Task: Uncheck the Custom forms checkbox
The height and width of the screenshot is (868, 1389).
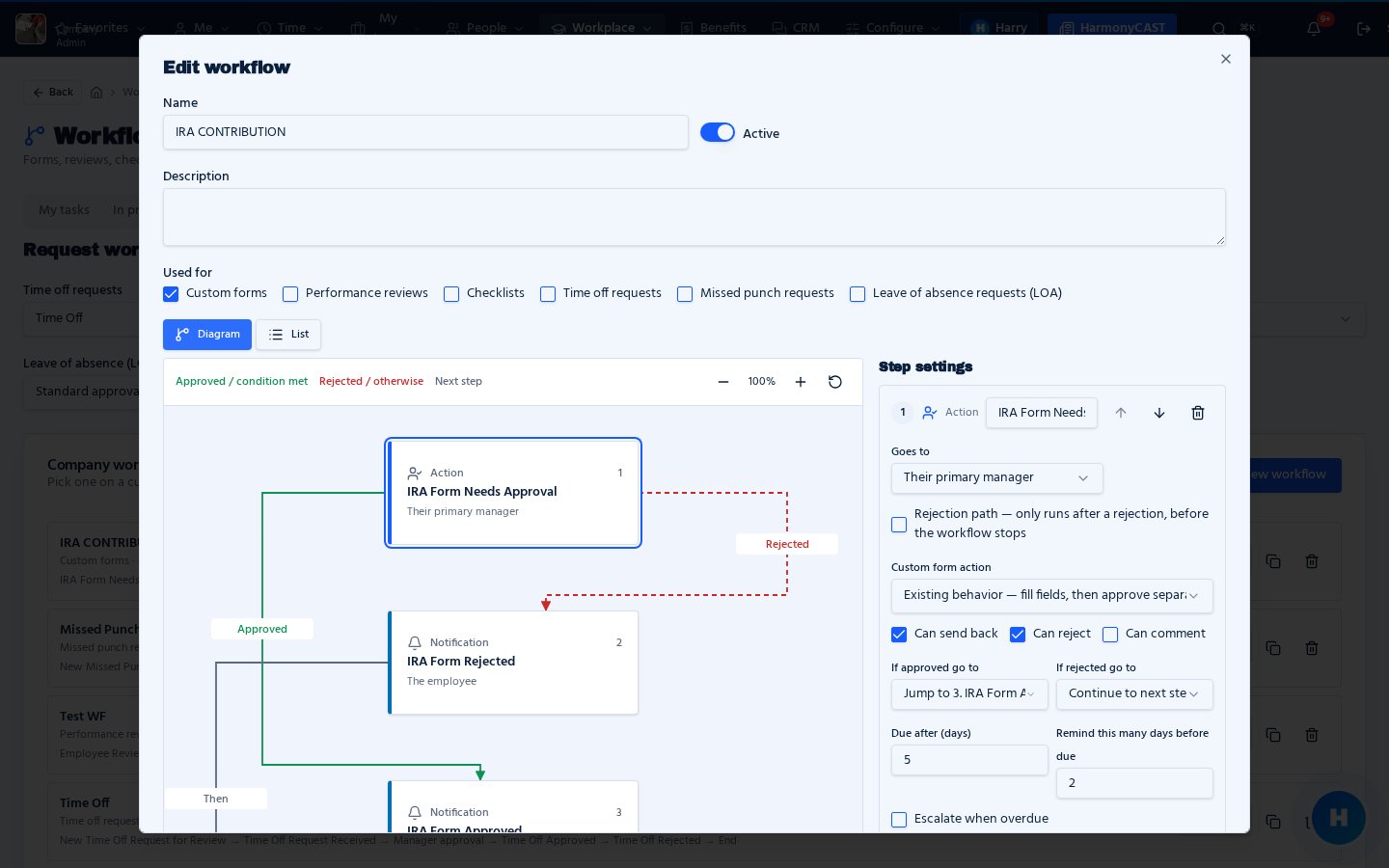Action: (171, 294)
